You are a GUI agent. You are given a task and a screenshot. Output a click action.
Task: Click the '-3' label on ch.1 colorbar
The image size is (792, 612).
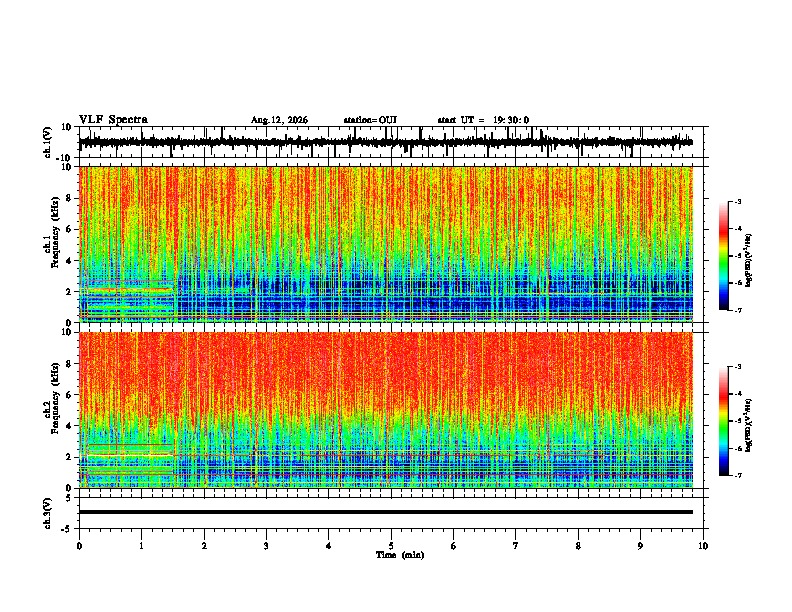(738, 202)
